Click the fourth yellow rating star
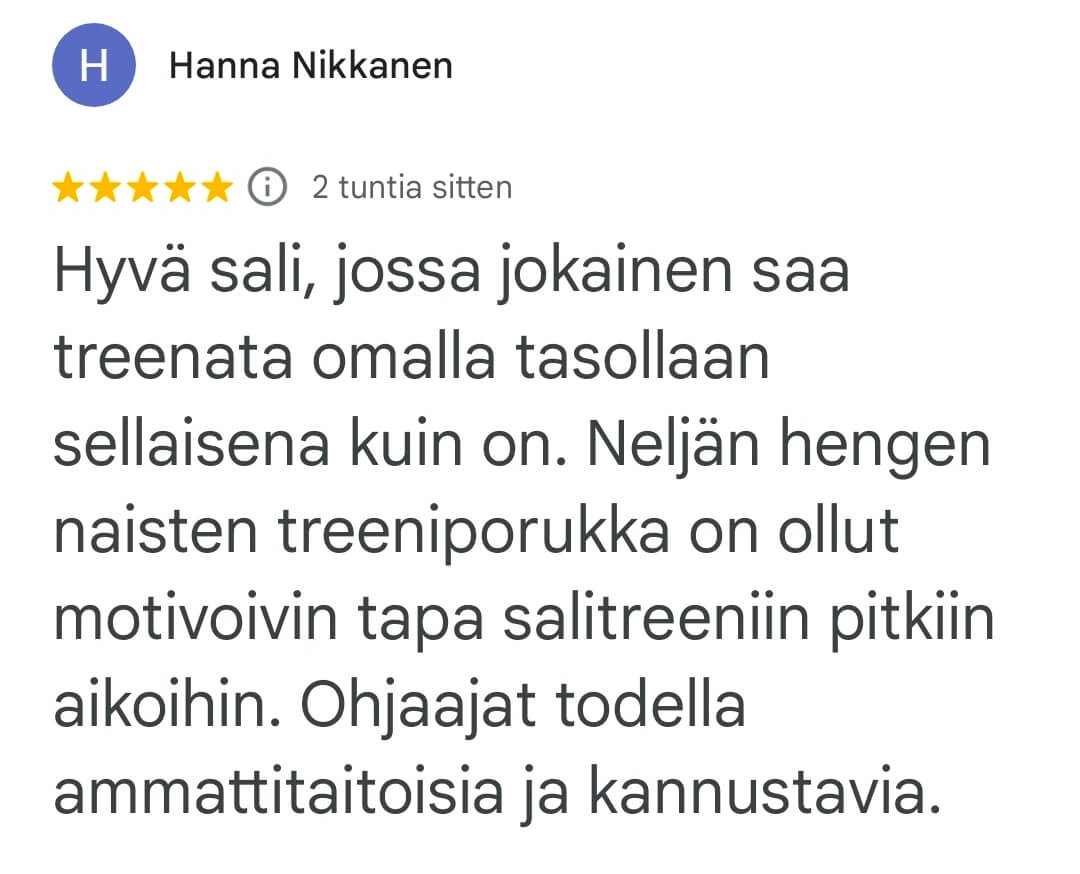The width and height of the screenshot is (1080, 874). click(179, 187)
